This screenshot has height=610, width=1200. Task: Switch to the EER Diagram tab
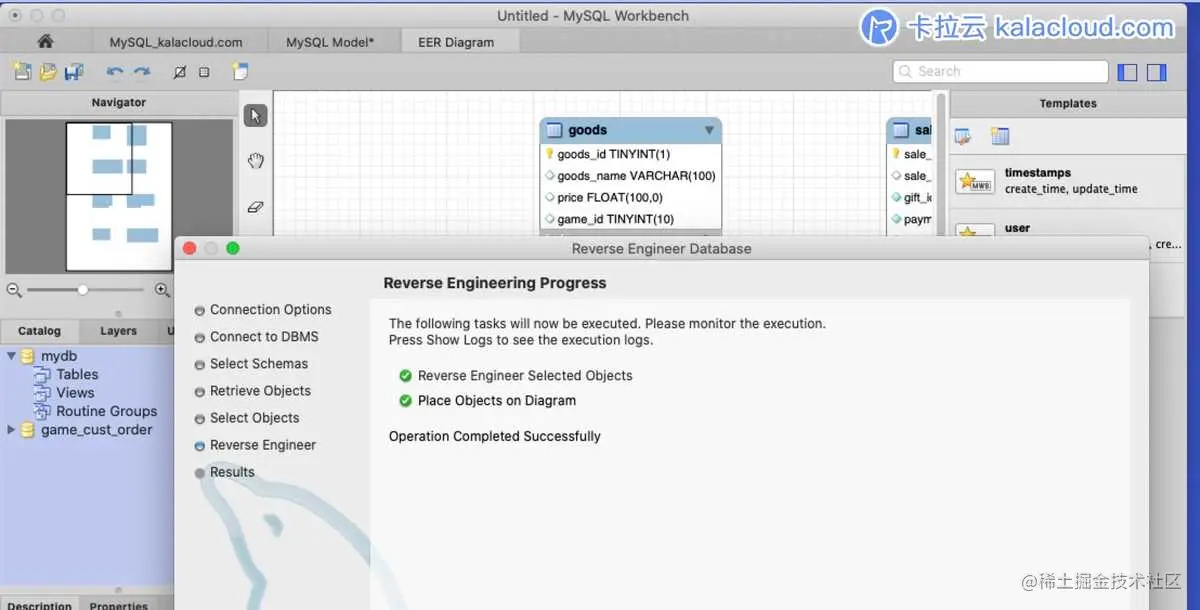point(456,42)
